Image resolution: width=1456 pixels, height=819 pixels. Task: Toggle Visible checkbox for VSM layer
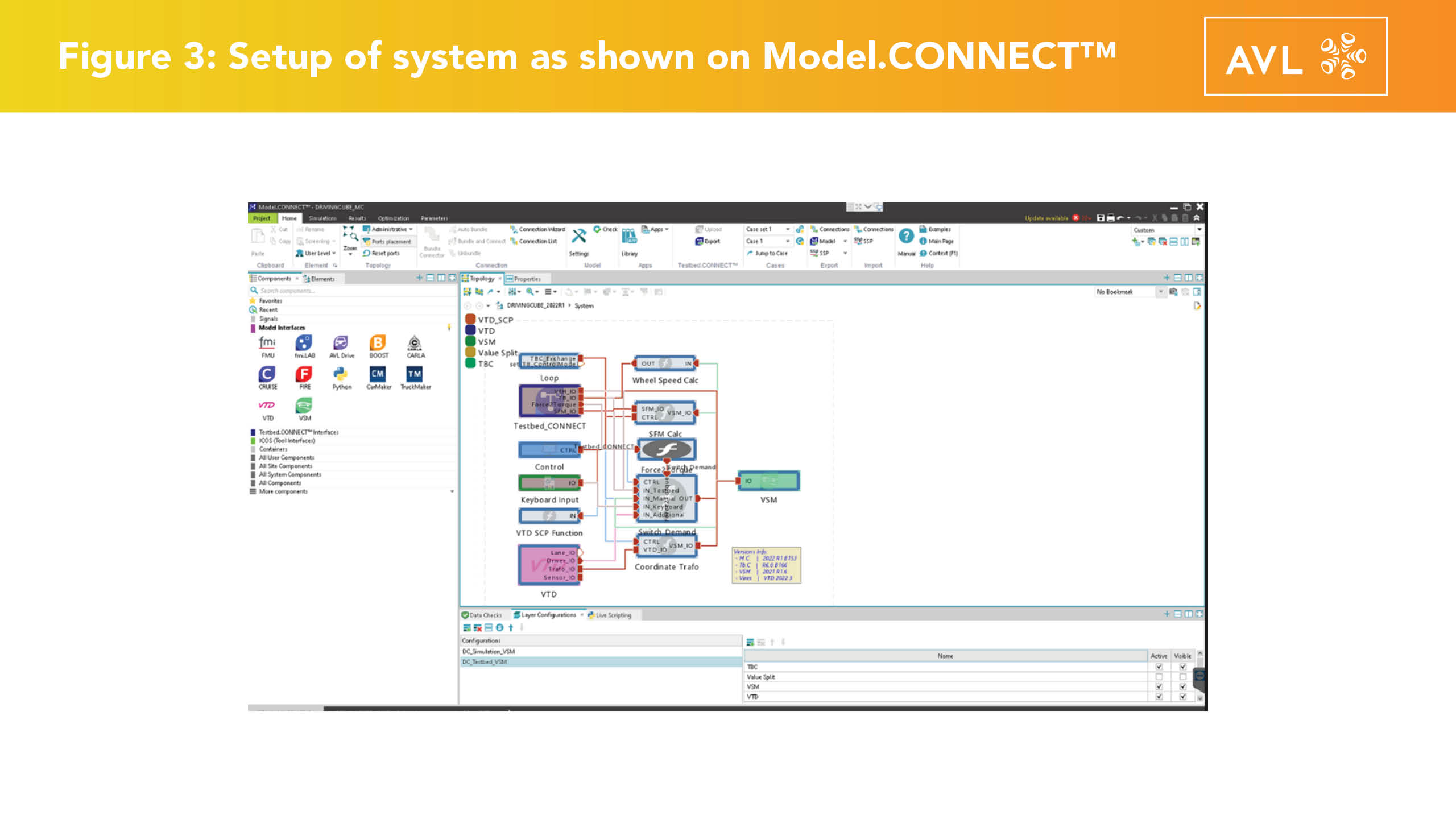point(1182,686)
